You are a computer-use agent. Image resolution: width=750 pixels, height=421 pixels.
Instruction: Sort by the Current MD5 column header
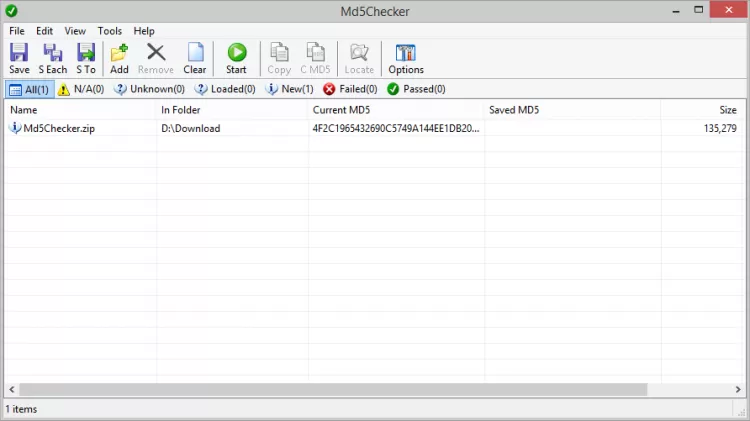[396, 110]
